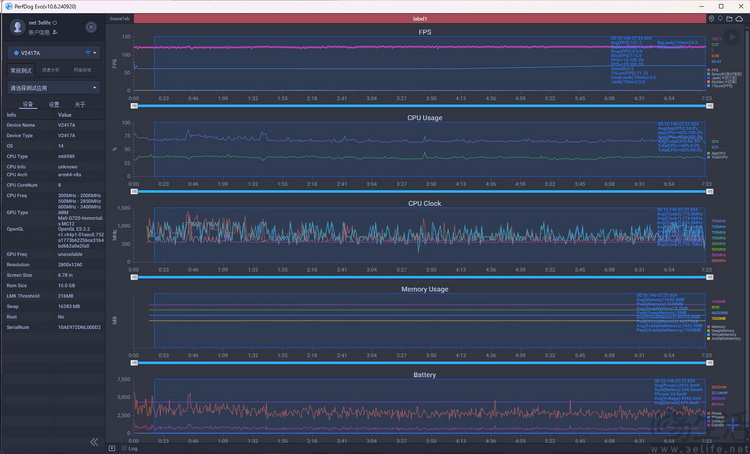
Task: Click the Info column header
Action: [11, 115]
